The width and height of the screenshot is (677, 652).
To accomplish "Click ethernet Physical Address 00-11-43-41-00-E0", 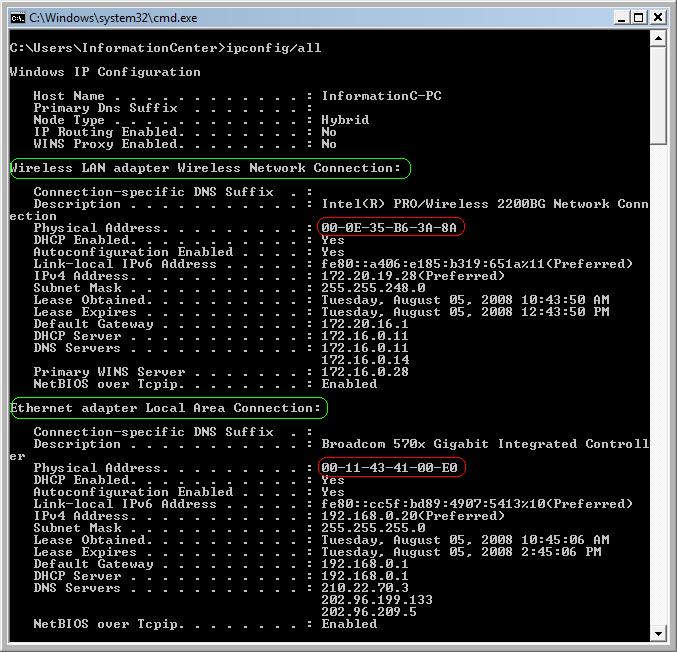I will (x=391, y=468).
